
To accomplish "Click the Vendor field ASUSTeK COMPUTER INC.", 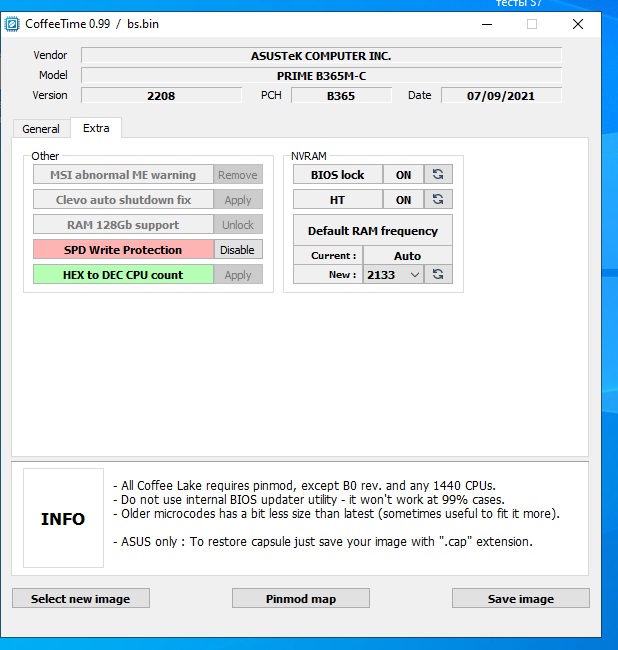I will click(x=321, y=56).
